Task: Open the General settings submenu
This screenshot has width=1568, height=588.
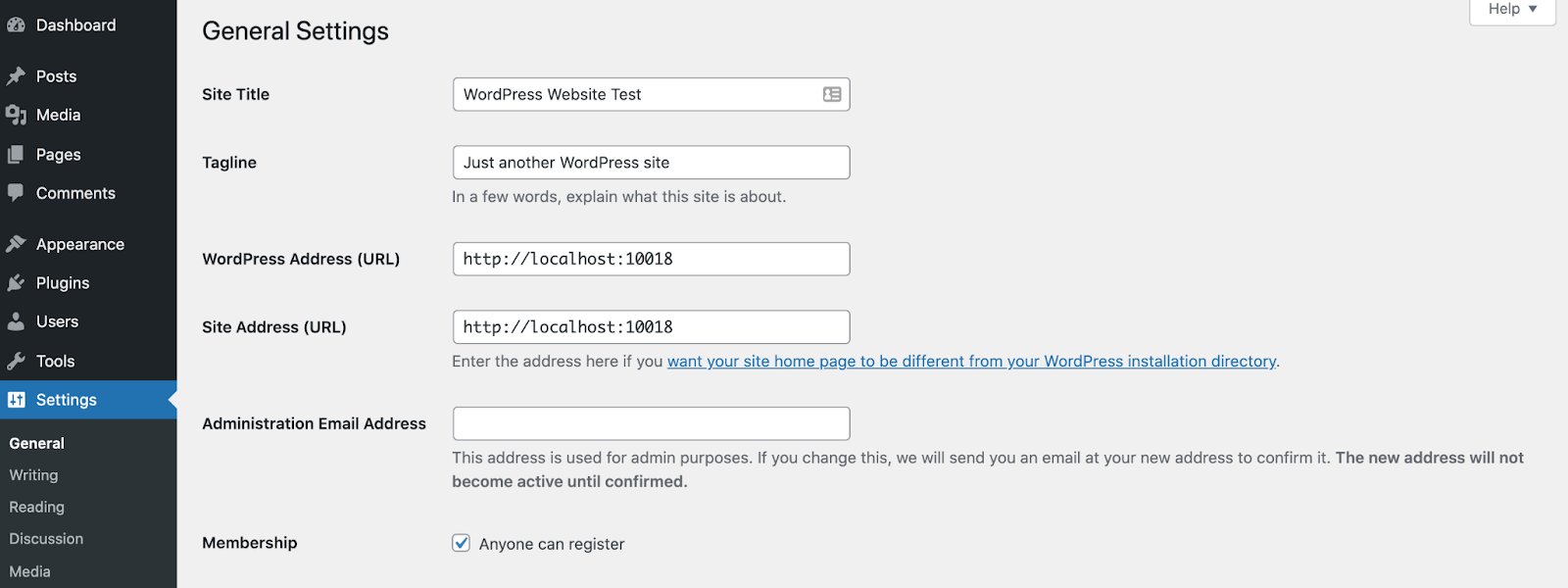Action: pos(37,443)
